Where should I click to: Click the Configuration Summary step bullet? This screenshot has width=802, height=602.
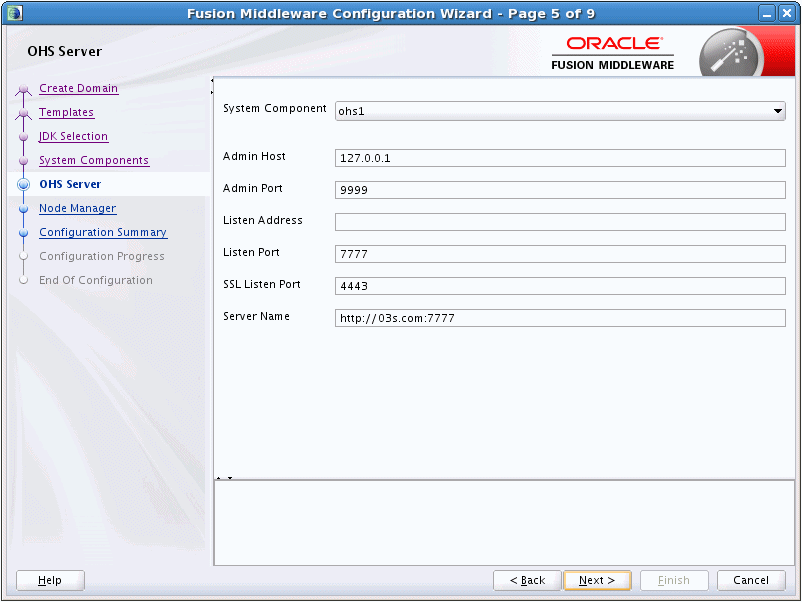(23, 233)
